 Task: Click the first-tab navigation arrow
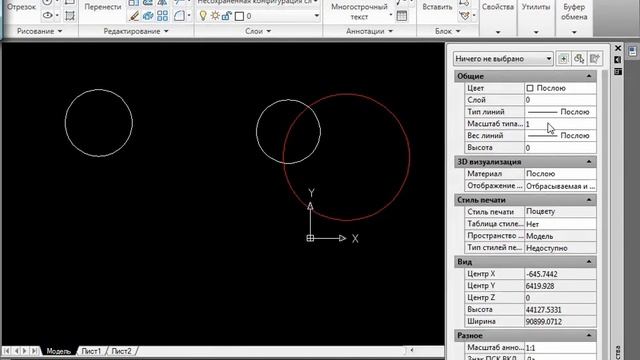pyautogui.click(x=7, y=351)
